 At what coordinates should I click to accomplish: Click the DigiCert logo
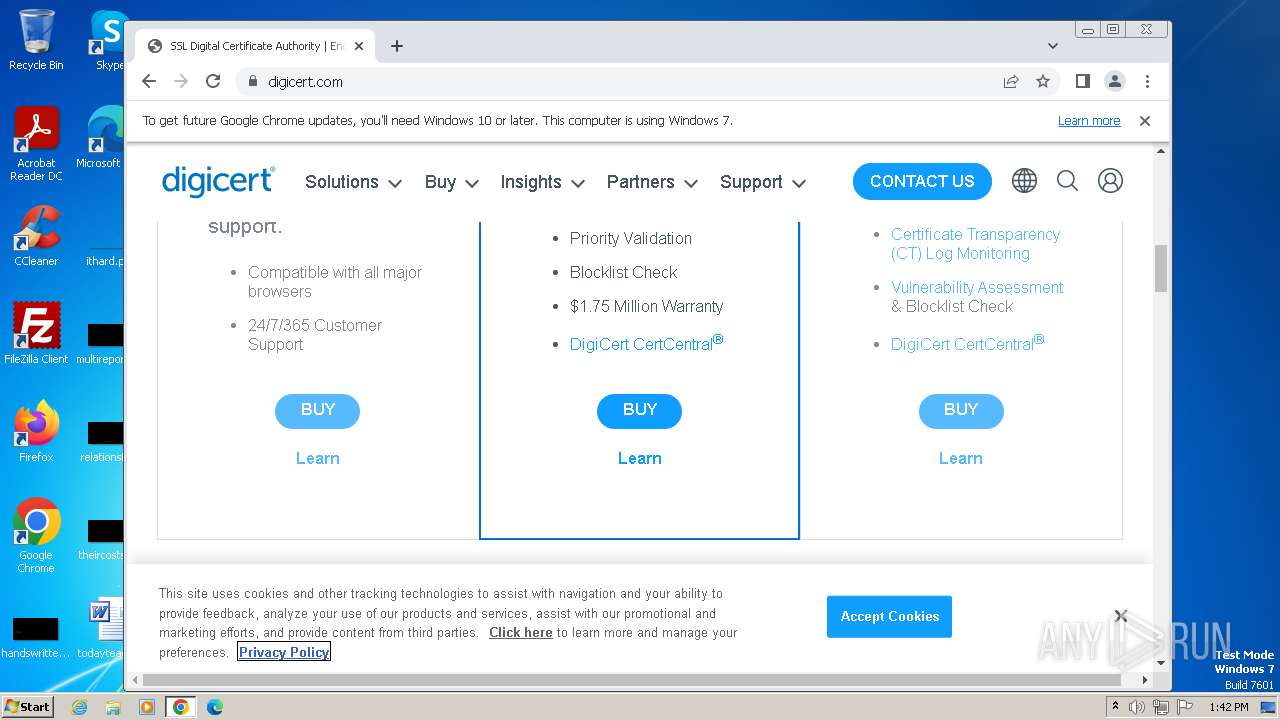point(218,181)
